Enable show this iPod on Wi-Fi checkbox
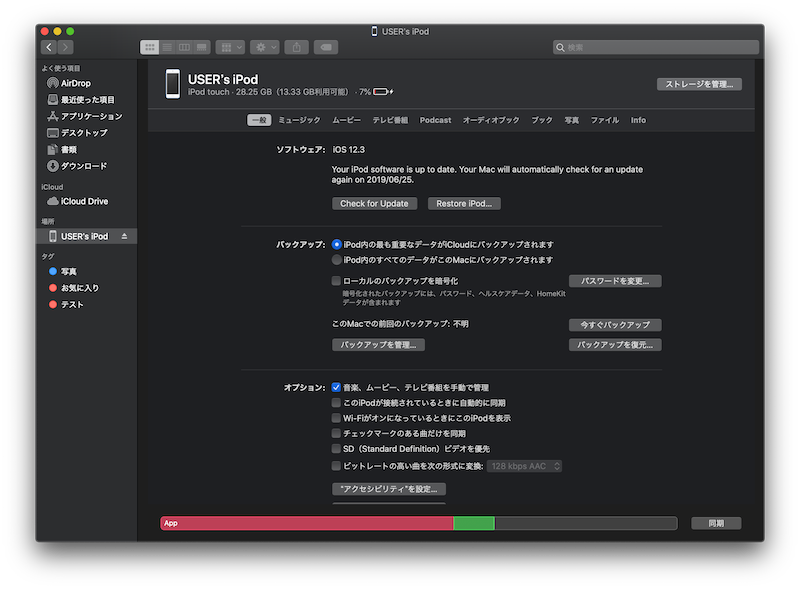The width and height of the screenshot is (800, 589). click(x=336, y=418)
